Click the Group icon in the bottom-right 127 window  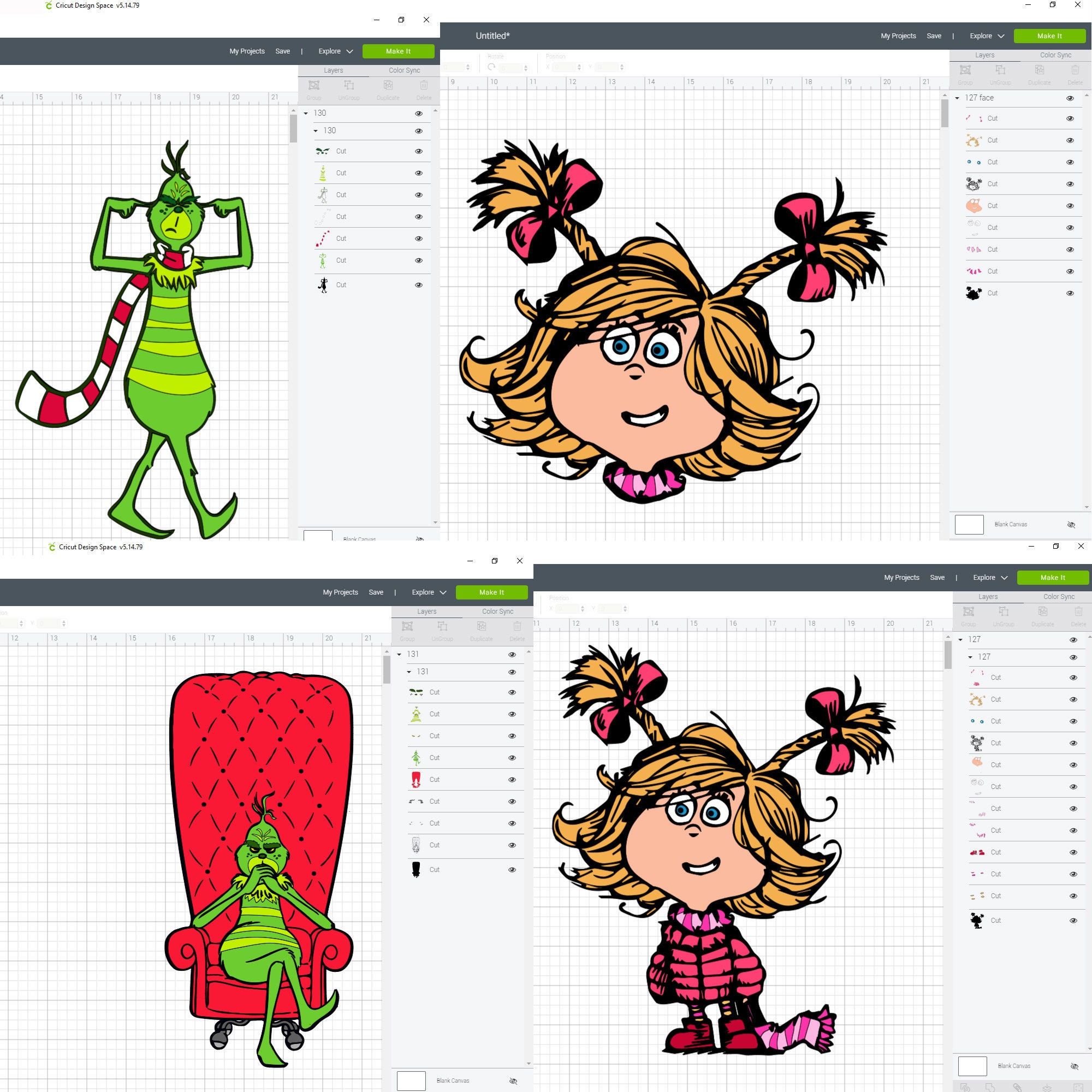click(x=968, y=612)
